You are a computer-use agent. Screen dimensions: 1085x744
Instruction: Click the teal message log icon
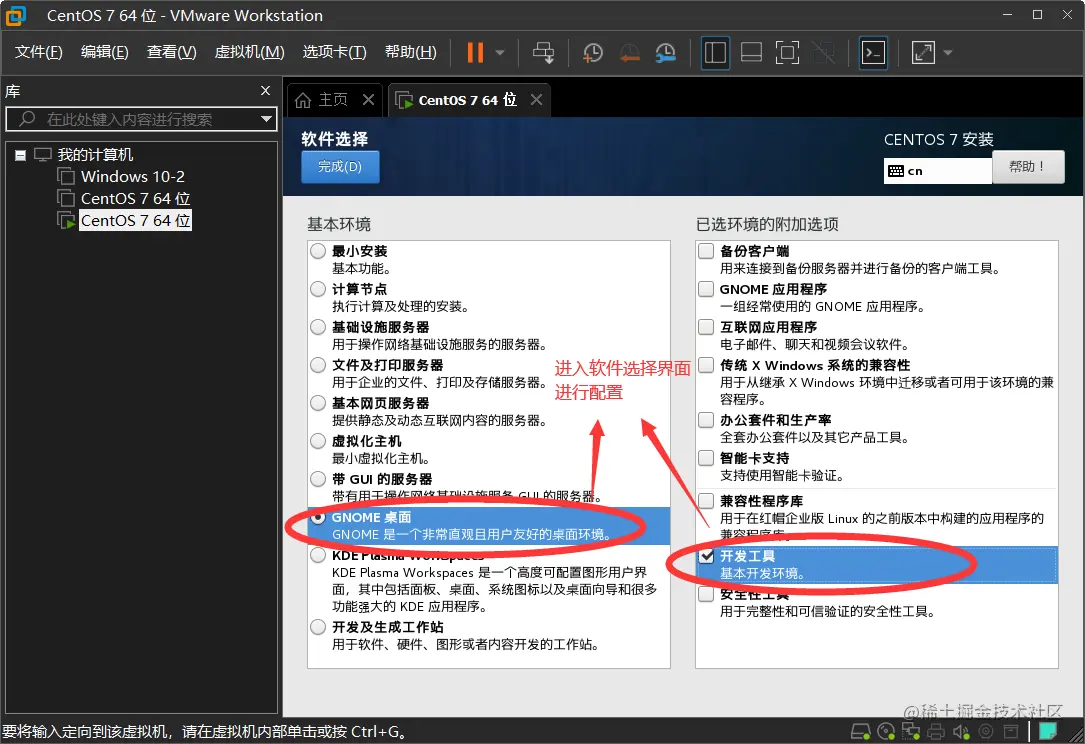[1048, 731]
